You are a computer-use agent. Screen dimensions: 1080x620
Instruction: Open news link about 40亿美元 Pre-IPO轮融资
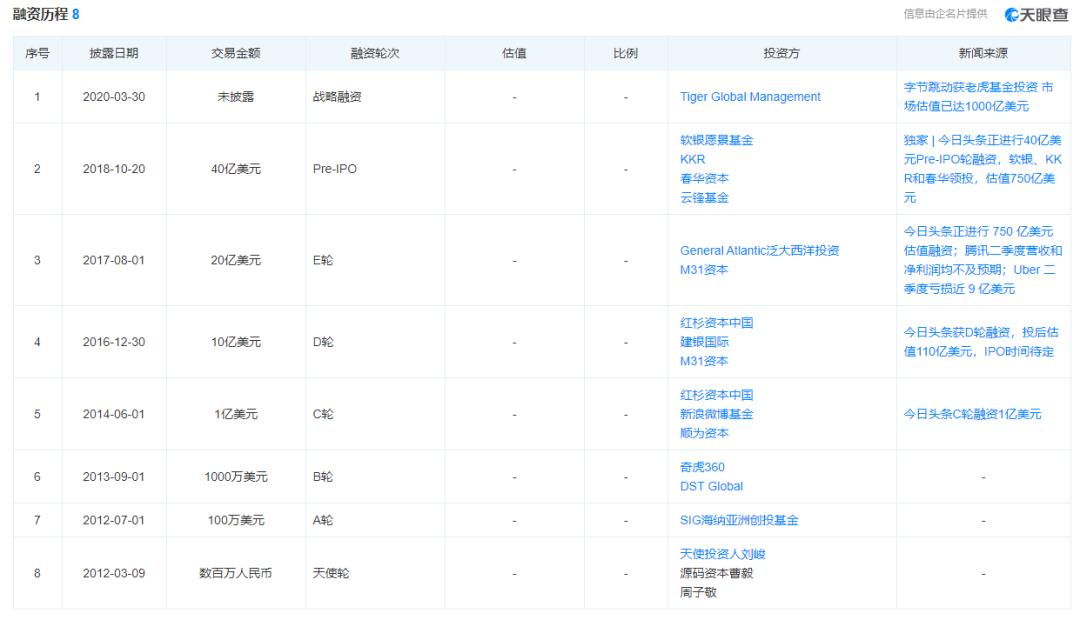pyautogui.click(x=982, y=169)
